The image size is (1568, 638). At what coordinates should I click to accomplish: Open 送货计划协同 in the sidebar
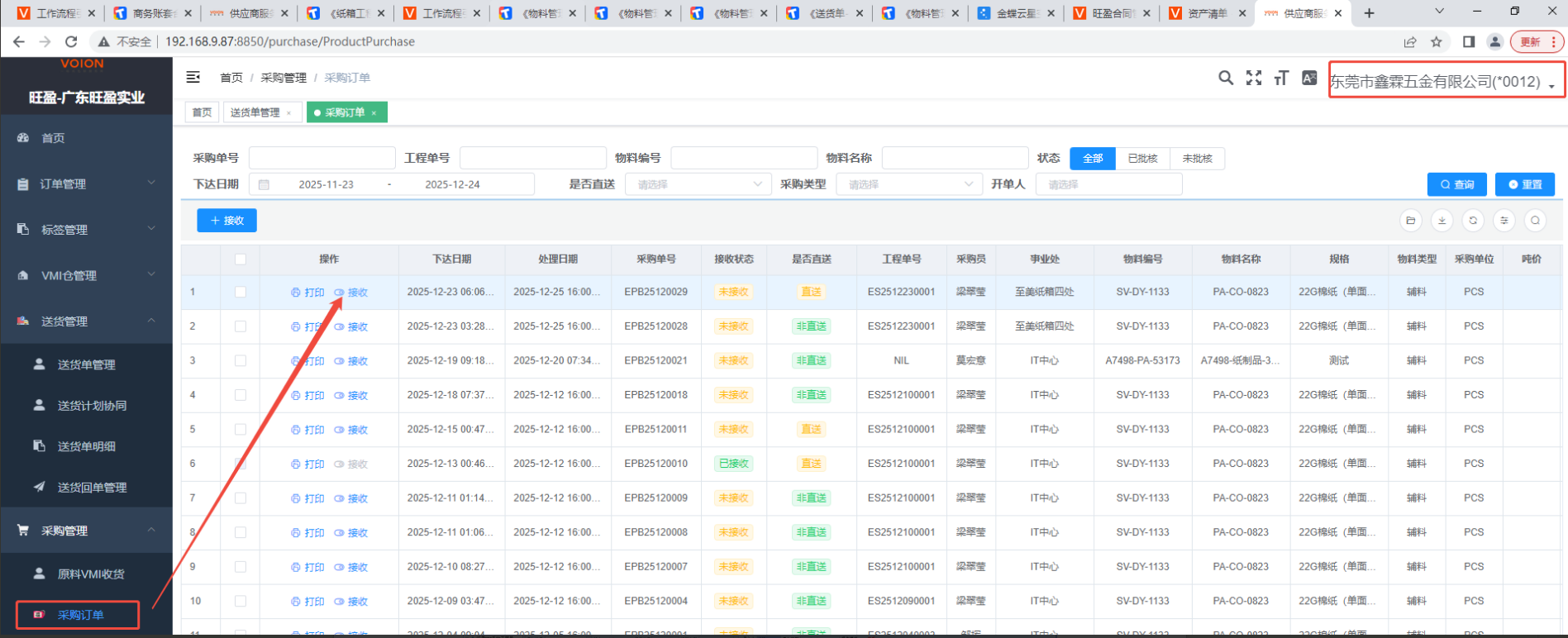(x=87, y=405)
